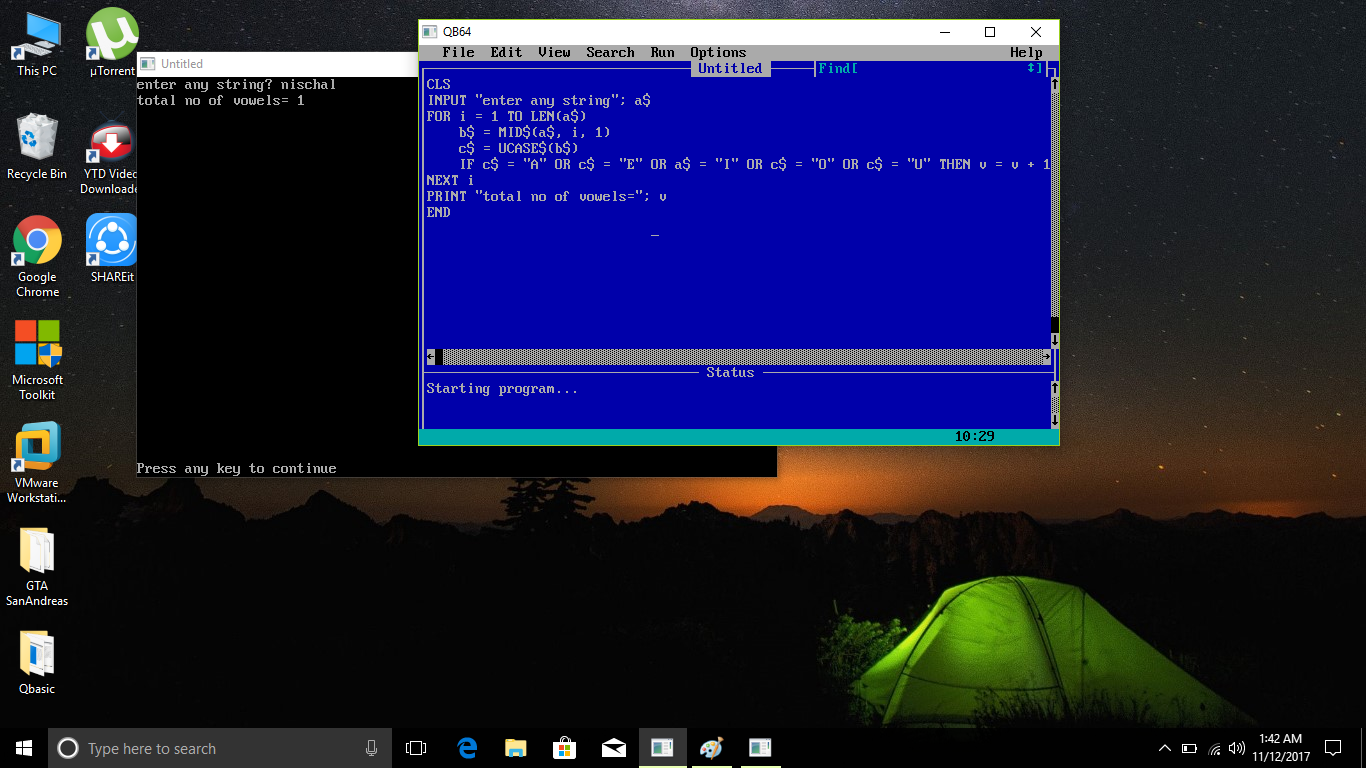The image size is (1366, 768).
Task: Open GIMP from the taskbar
Action: point(711,747)
